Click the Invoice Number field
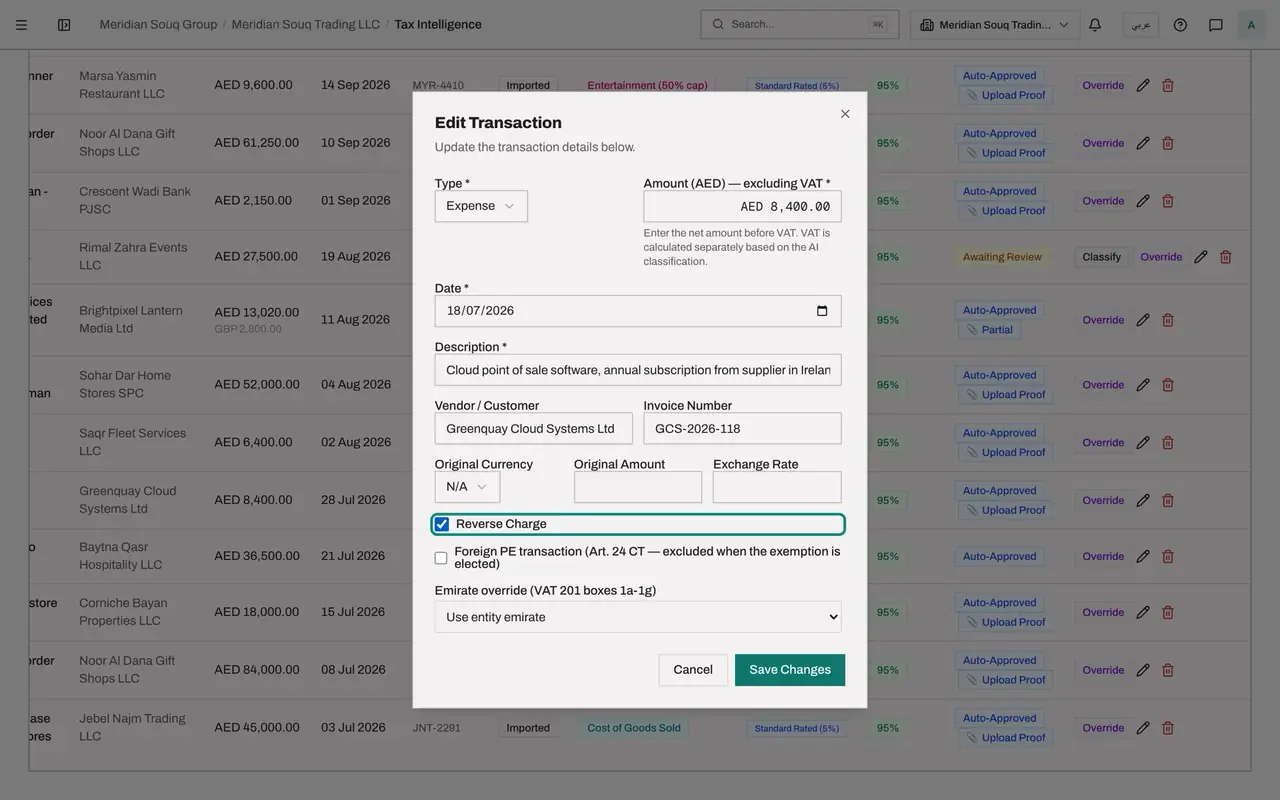 [x=742, y=428]
